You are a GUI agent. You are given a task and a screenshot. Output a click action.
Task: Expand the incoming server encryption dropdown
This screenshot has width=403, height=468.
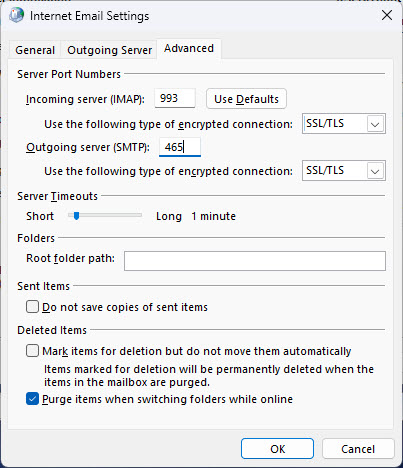pyautogui.click(x=344, y=124)
